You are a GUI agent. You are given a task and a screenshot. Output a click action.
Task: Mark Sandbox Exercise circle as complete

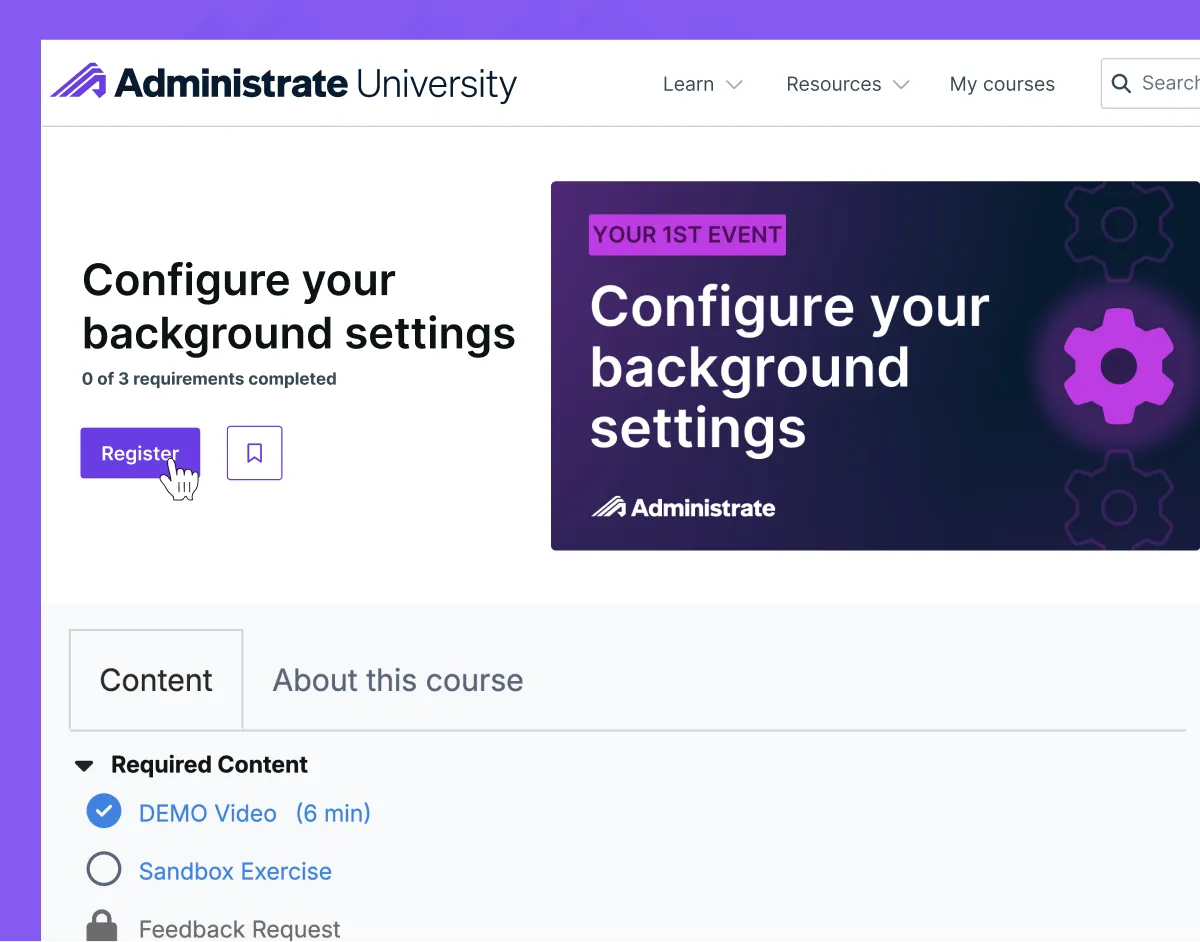[104, 870]
